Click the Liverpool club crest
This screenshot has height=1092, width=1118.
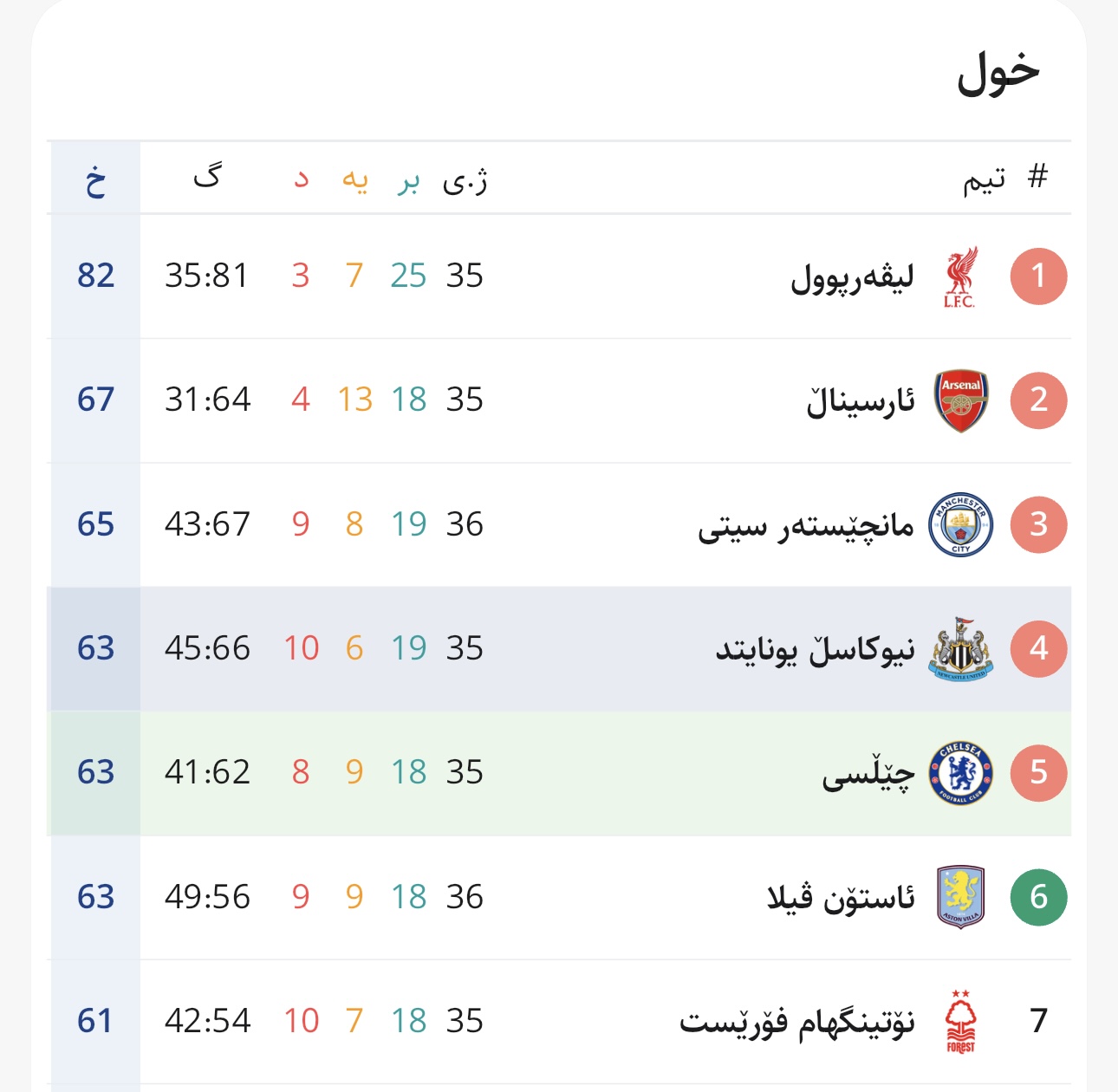tap(960, 276)
